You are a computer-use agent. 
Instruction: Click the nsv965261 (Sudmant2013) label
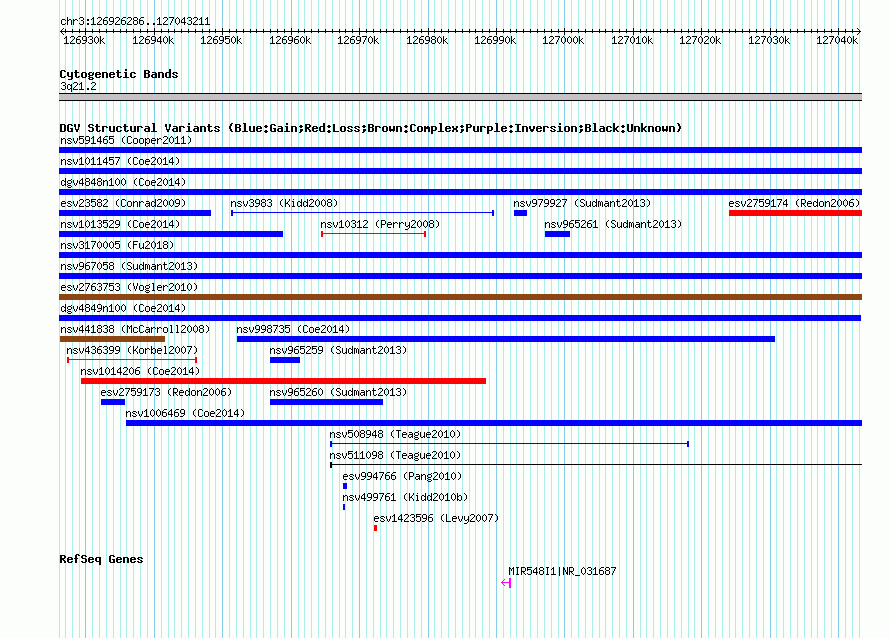pos(613,224)
